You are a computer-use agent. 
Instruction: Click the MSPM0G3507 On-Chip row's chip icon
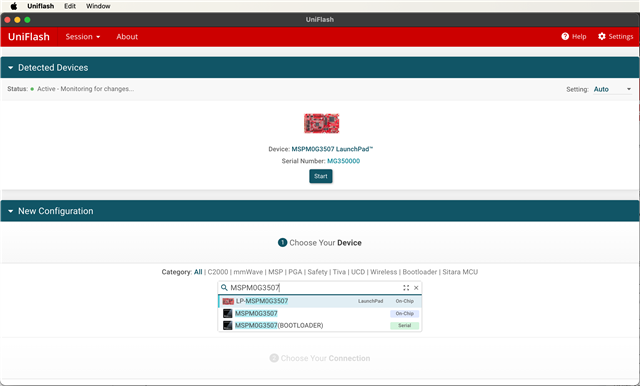[x=228, y=313]
